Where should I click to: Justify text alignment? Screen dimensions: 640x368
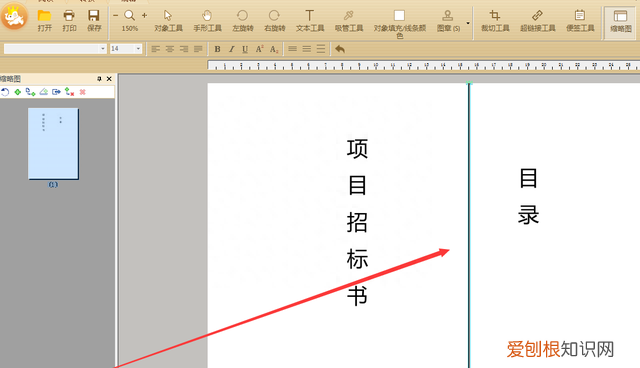click(x=198, y=49)
